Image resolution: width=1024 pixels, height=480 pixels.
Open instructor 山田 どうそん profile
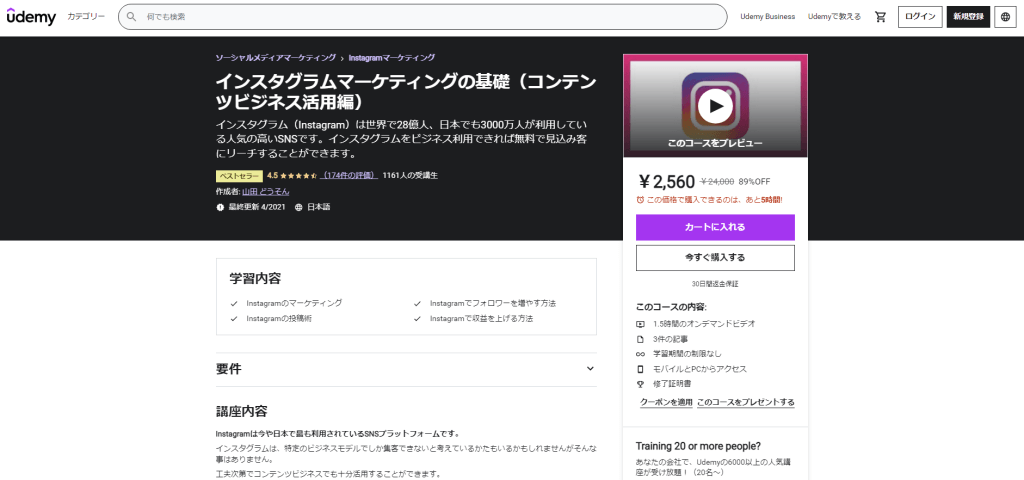click(x=265, y=191)
